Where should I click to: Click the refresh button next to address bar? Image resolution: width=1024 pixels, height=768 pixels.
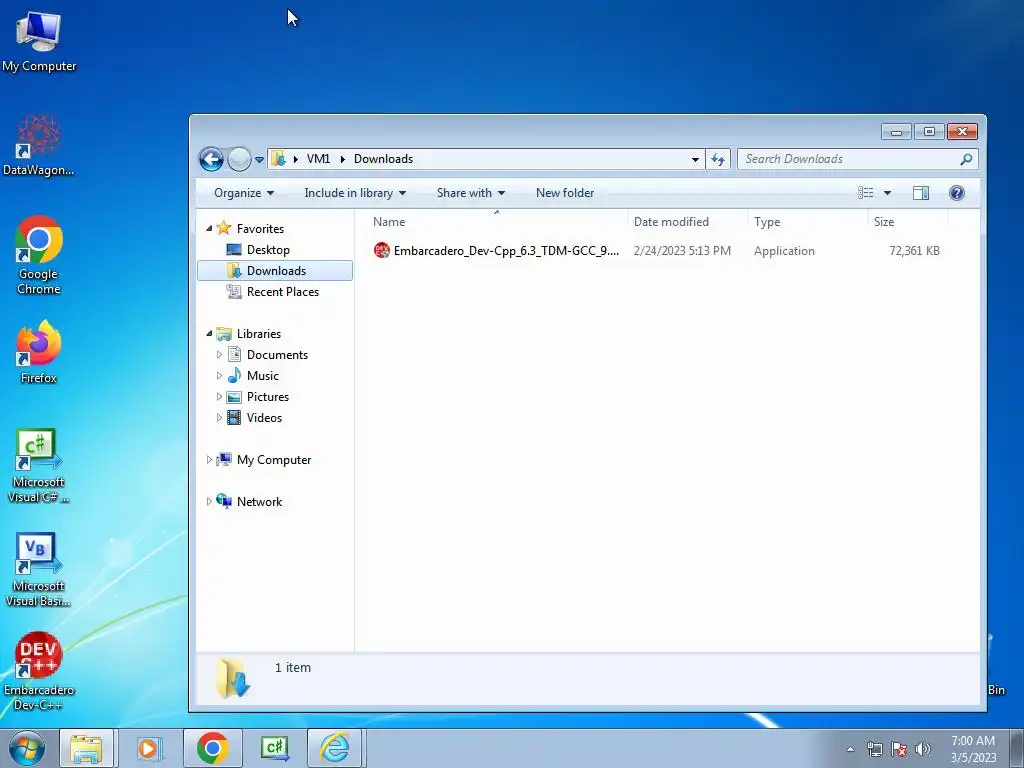[718, 159]
